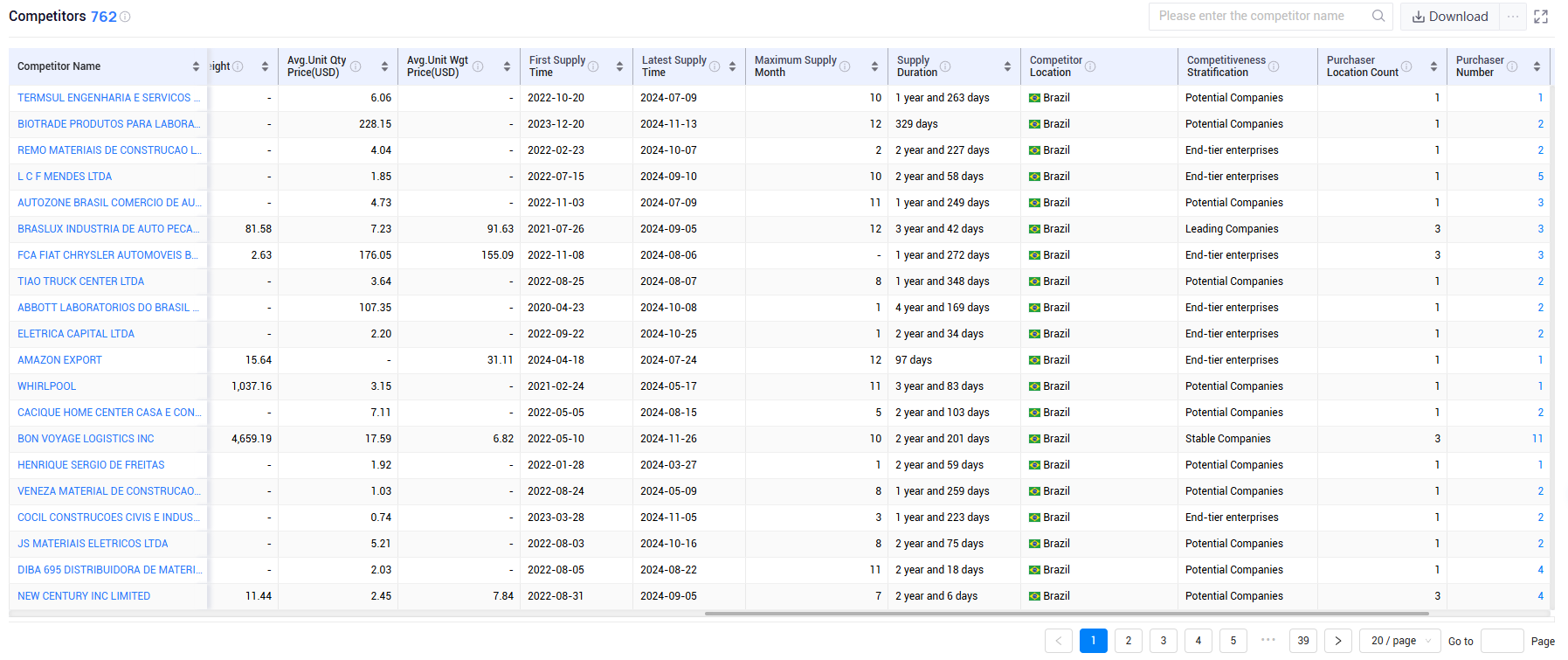Screen dimensions: 1568x660
Task: Click the Download button
Action: pos(1450,17)
